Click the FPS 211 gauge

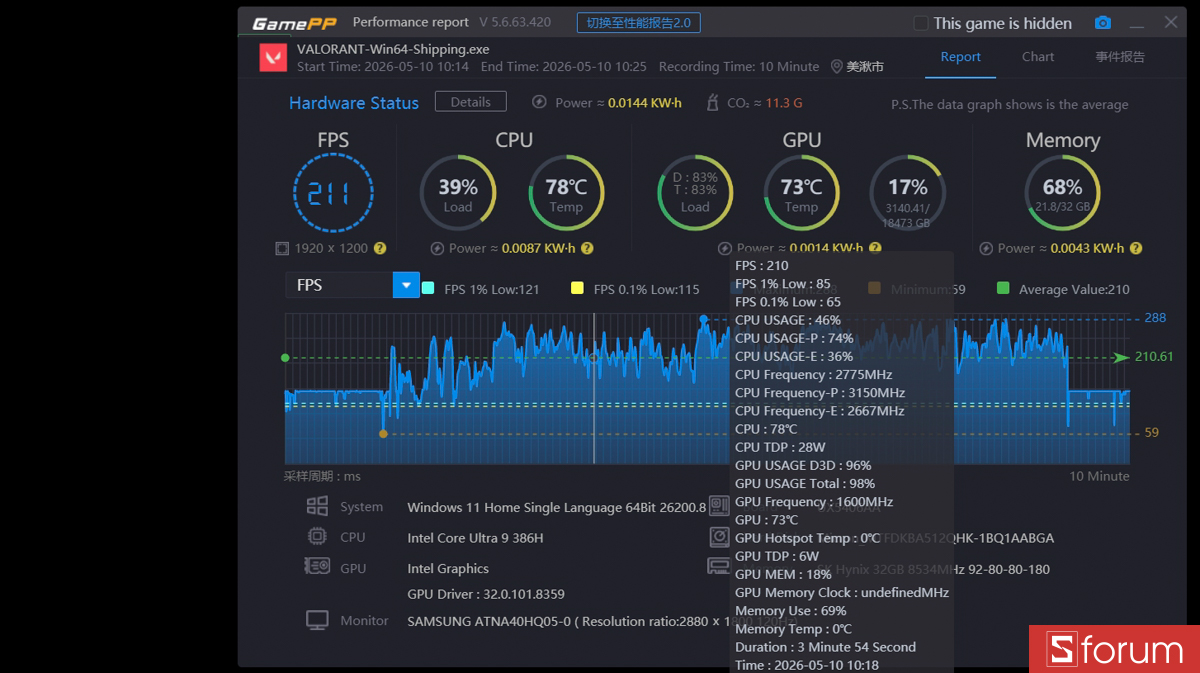(x=333, y=193)
